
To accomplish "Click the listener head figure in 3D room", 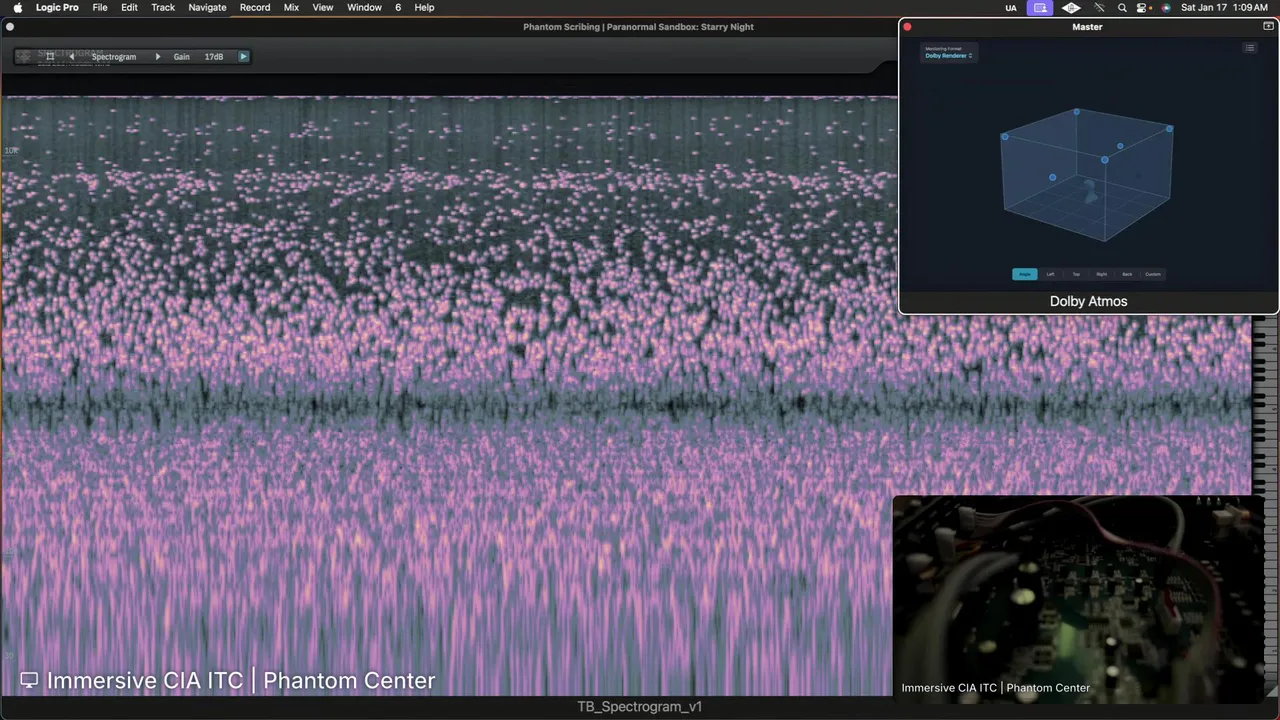I will click(1091, 192).
